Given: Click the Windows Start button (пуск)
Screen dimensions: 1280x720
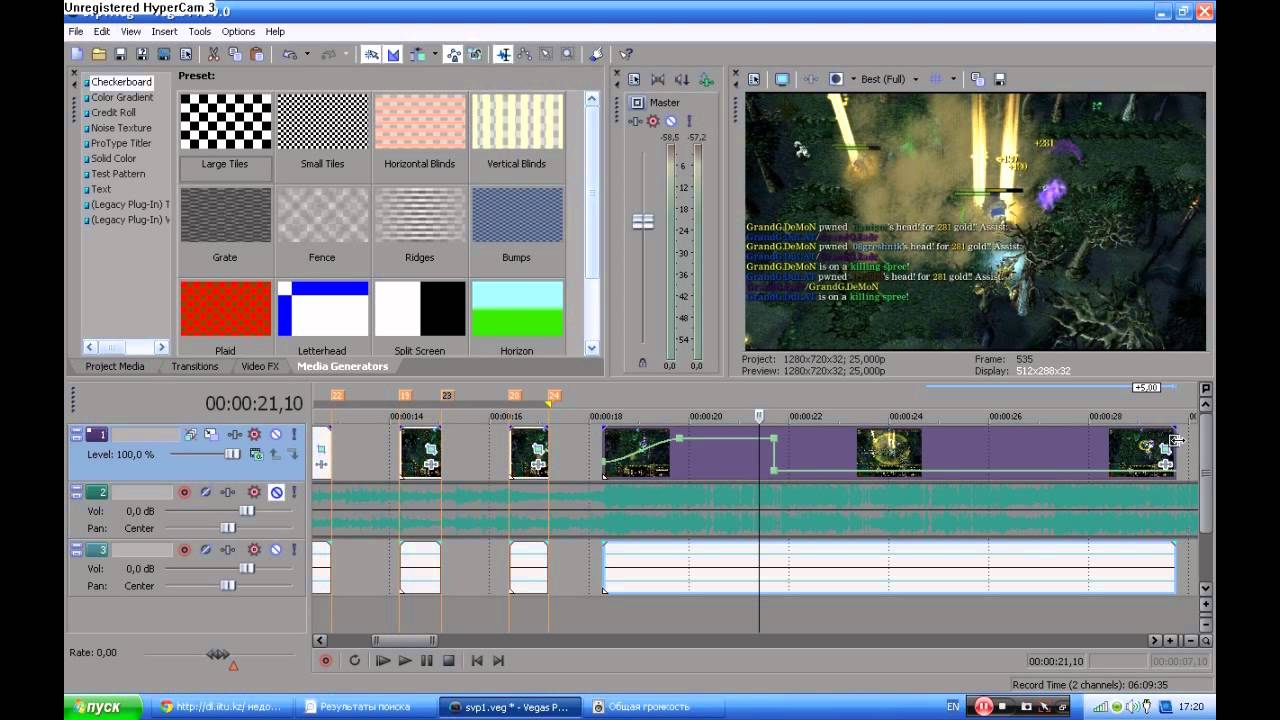Looking at the screenshot, I should (x=104, y=707).
